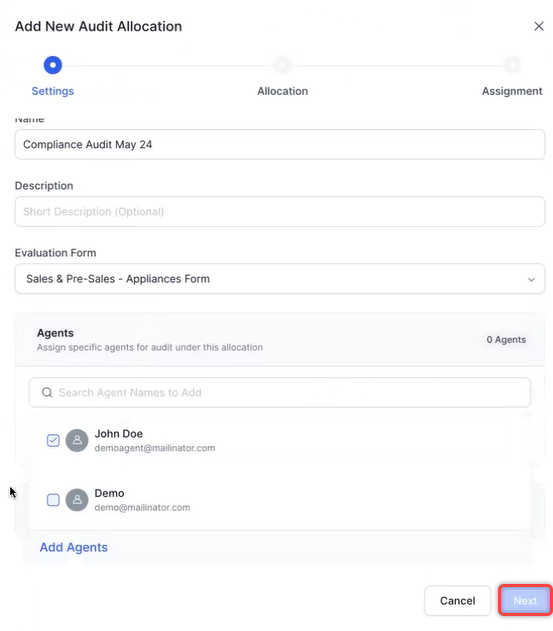
Task: Click the Cancel button
Action: (458, 601)
